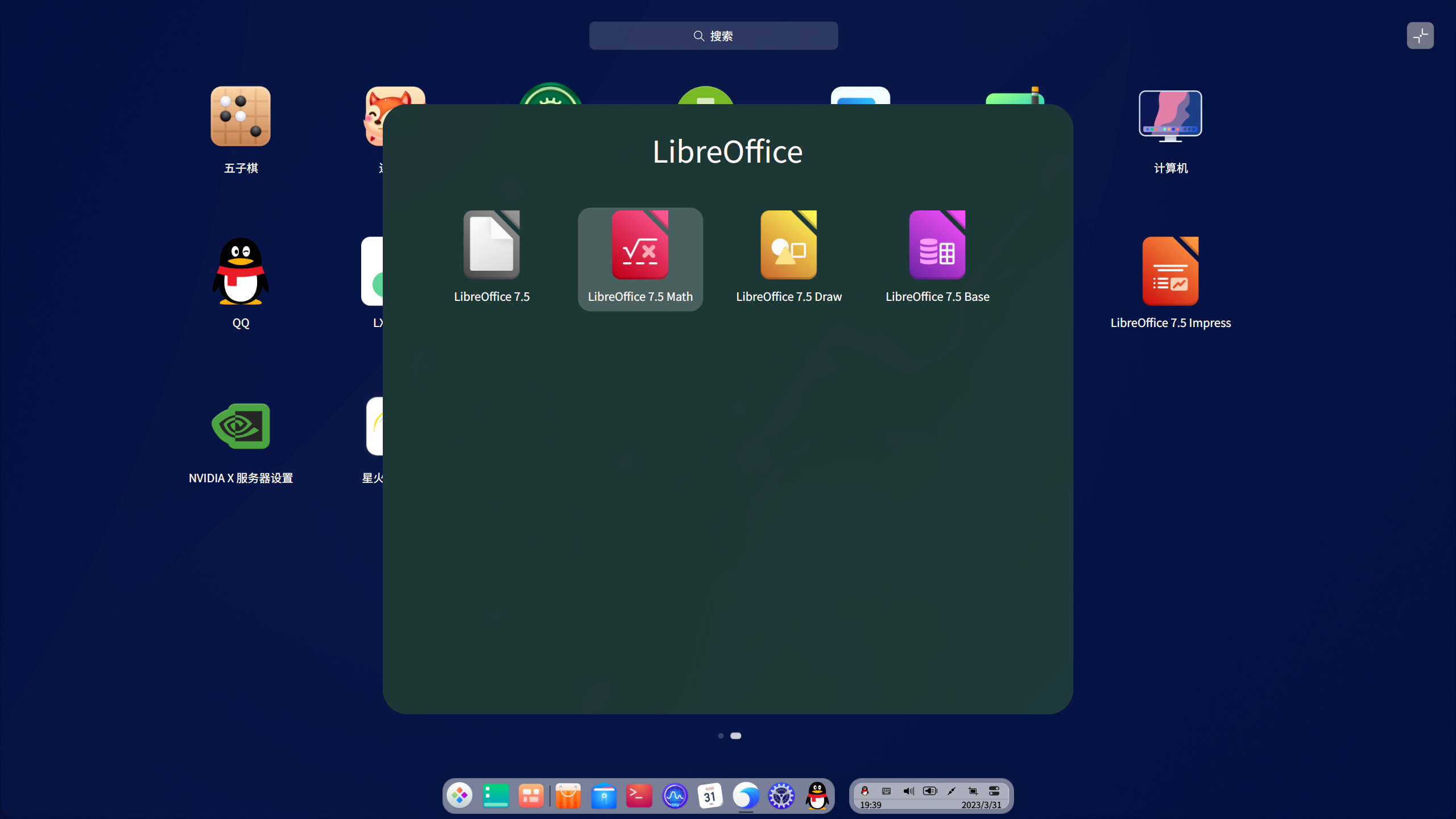
Task: Click the 搜索 search field
Action: pyautogui.click(x=713, y=36)
